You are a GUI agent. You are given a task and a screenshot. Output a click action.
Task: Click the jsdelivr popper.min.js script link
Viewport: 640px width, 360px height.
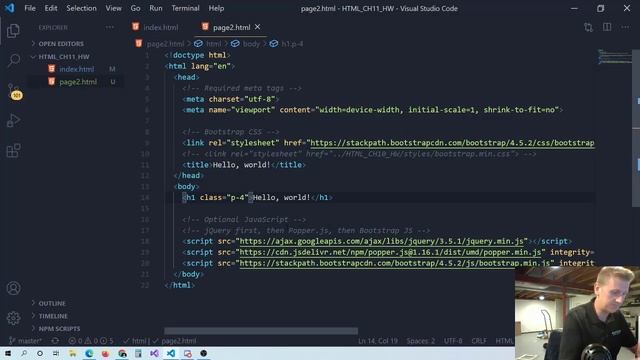pyautogui.click(x=390, y=252)
